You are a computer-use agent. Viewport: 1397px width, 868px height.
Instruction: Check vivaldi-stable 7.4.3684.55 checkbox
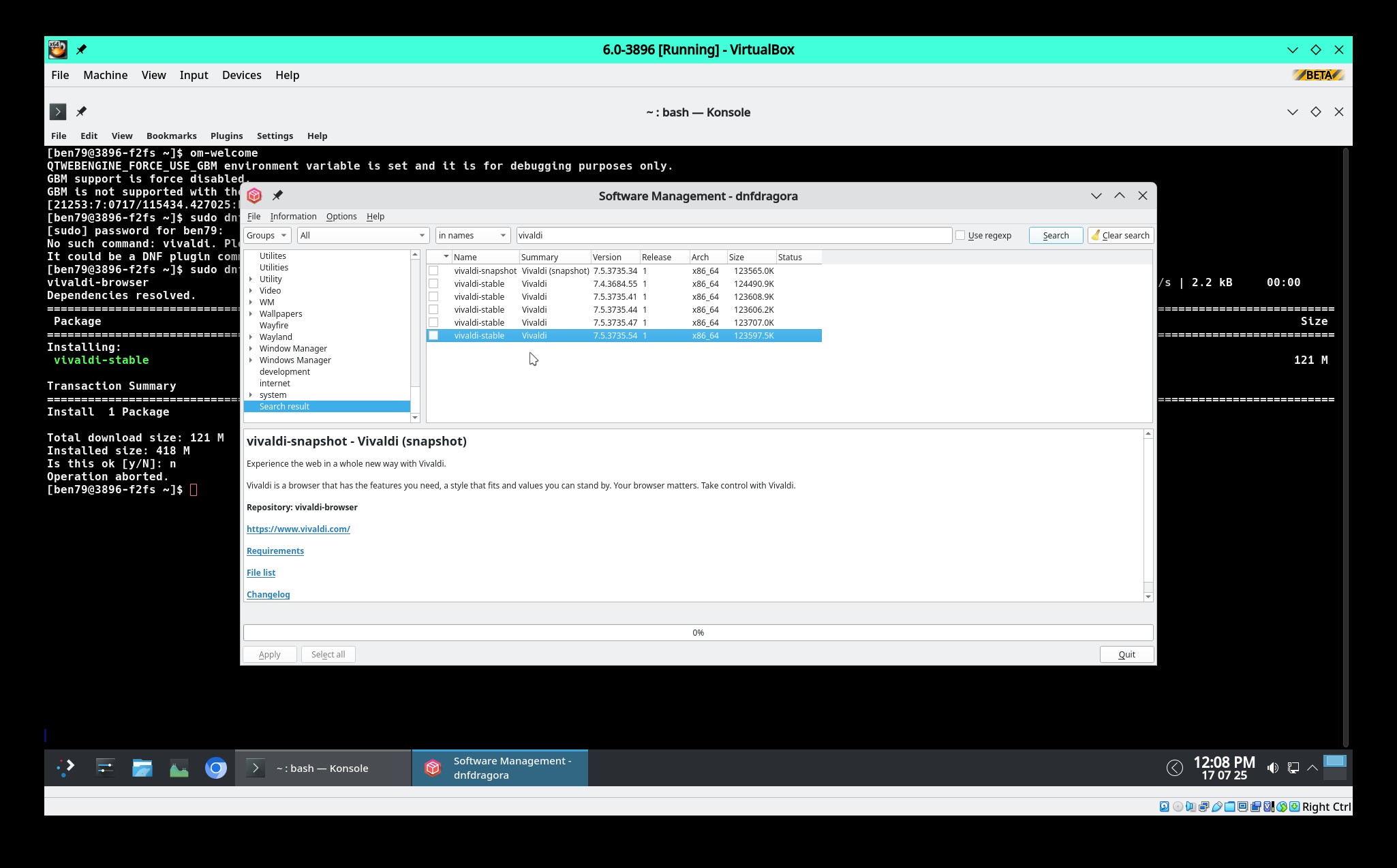click(433, 283)
